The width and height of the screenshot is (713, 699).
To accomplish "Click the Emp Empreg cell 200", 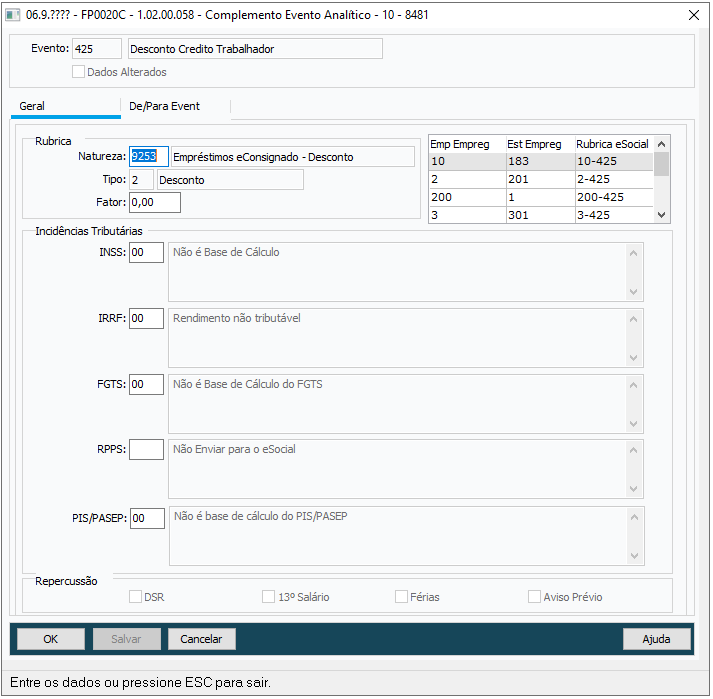I will [467, 197].
